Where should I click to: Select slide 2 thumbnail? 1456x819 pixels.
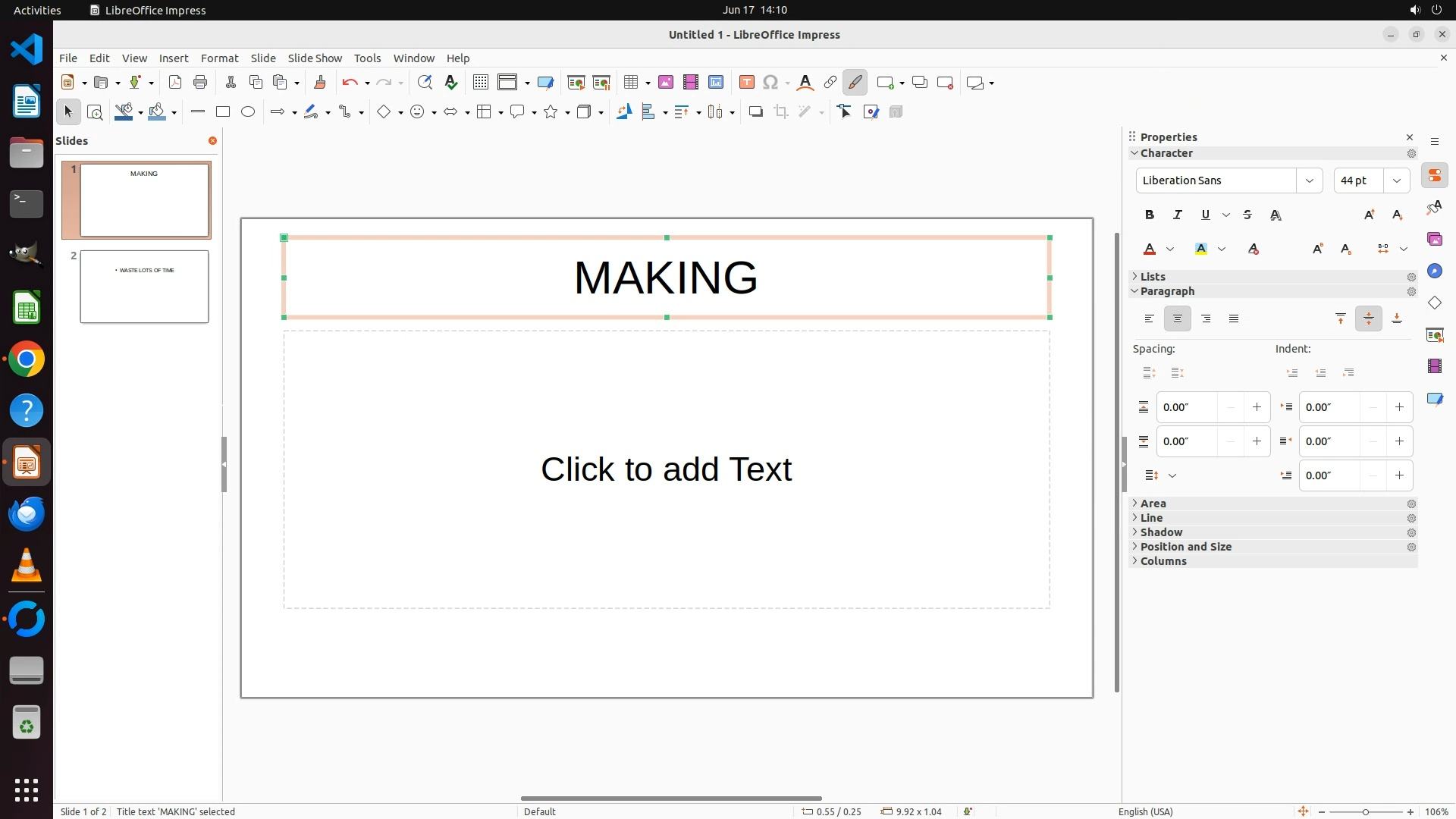pyautogui.click(x=144, y=287)
